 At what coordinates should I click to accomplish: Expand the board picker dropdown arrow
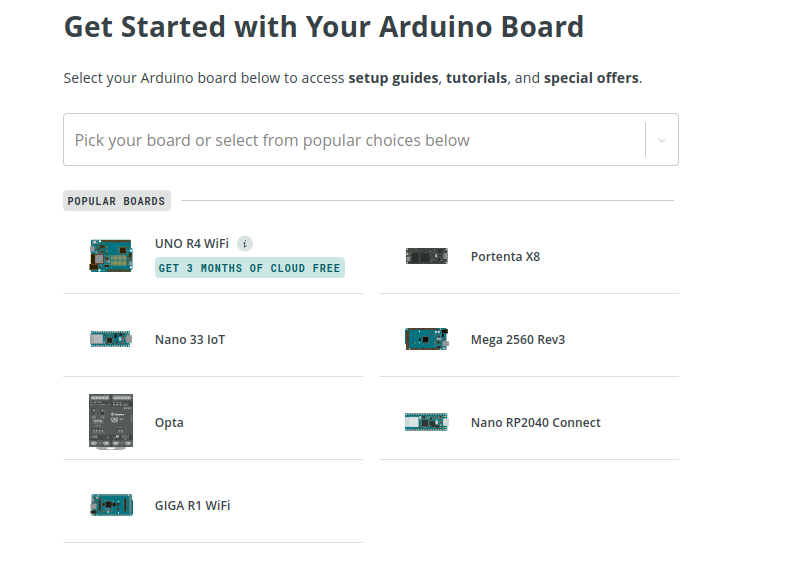661,140
